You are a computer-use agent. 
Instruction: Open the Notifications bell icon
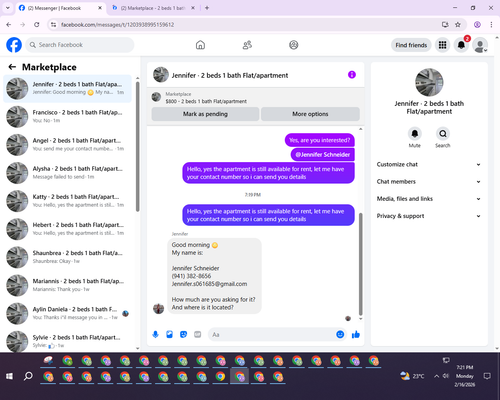461,45
